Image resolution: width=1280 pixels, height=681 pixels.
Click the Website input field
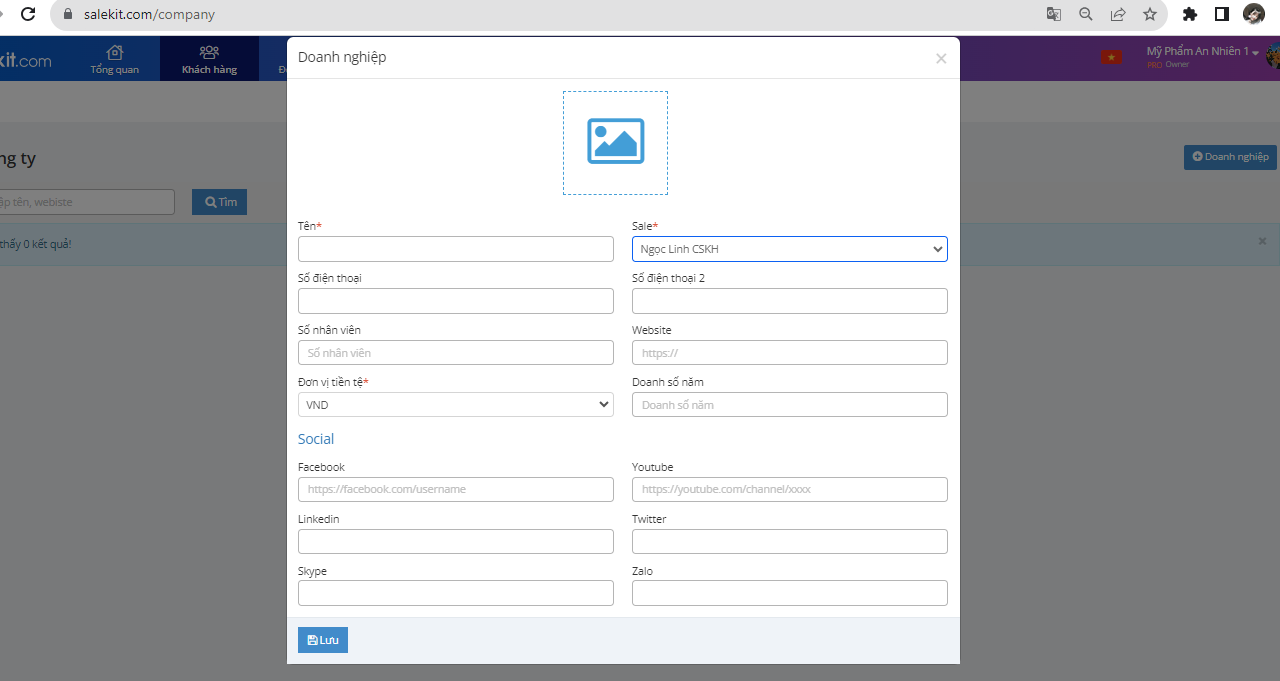(x=789, y=353)
